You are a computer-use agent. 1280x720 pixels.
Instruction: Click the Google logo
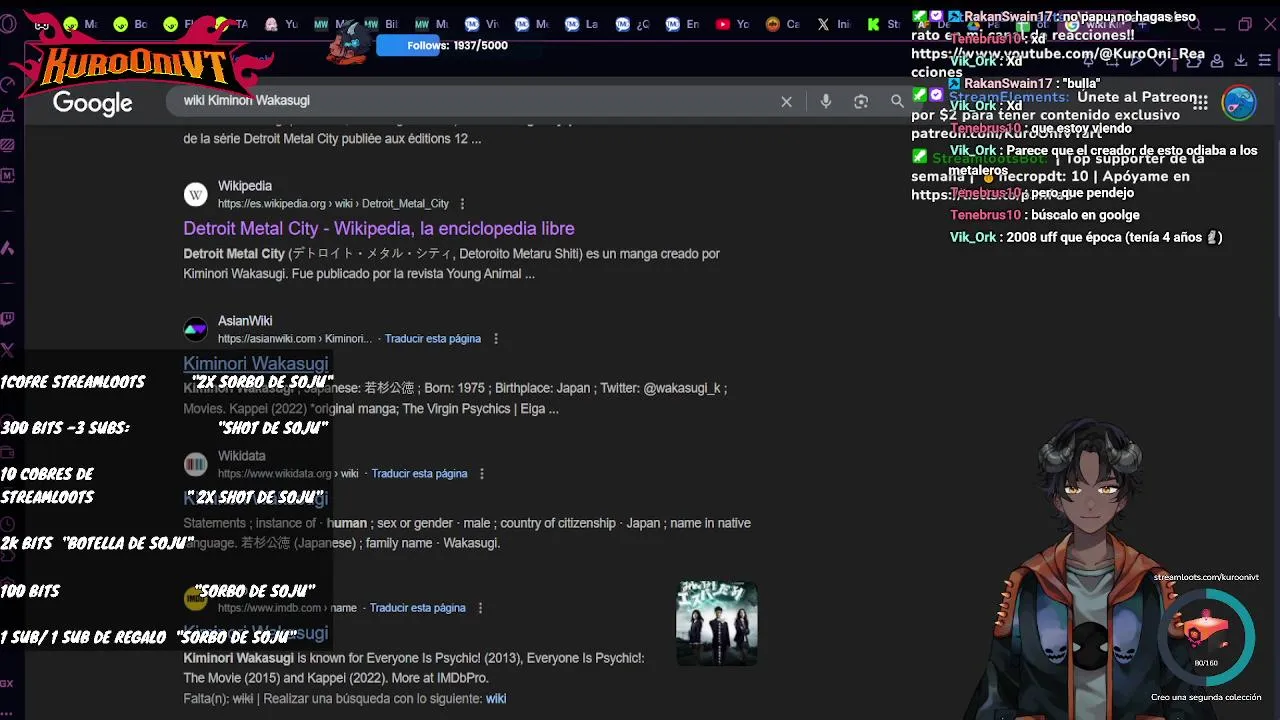pos(93,103)
